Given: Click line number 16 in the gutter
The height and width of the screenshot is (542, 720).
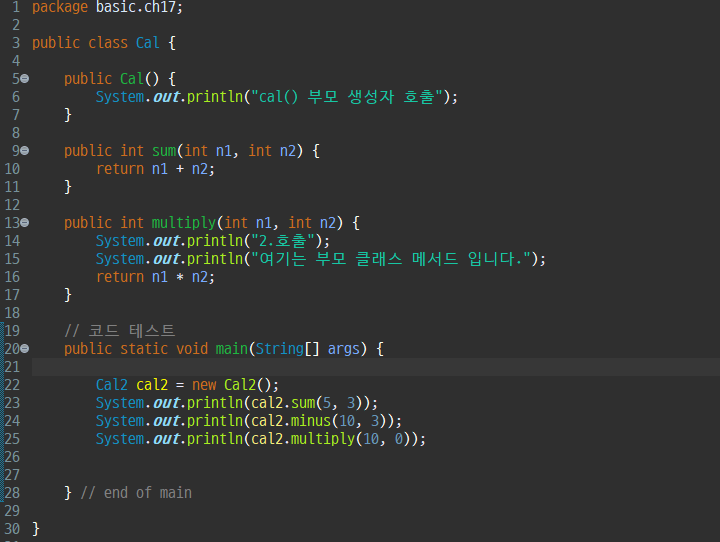Looking at the screenshot, I should [x=12, y=277].
